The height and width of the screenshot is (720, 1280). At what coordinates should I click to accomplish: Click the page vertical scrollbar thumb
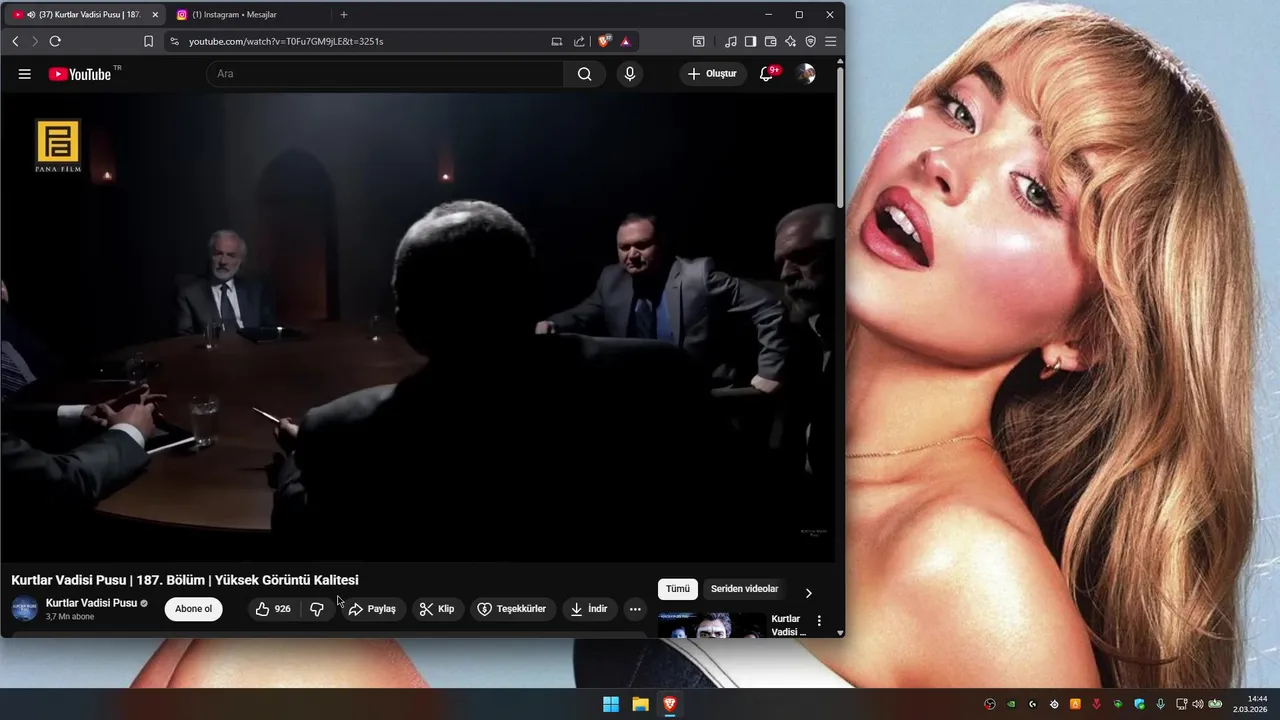(840, 138)
